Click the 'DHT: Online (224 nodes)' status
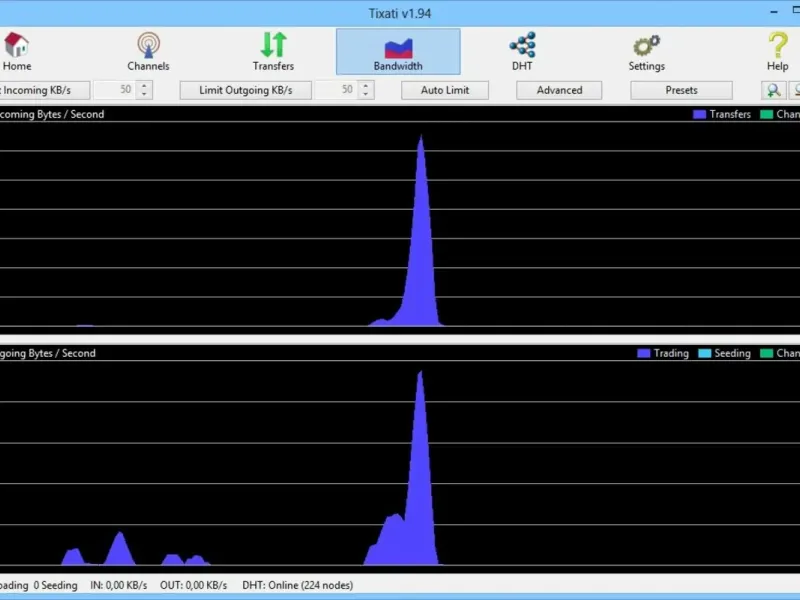The width and height of the screenshot is (800, 600). 297,585
